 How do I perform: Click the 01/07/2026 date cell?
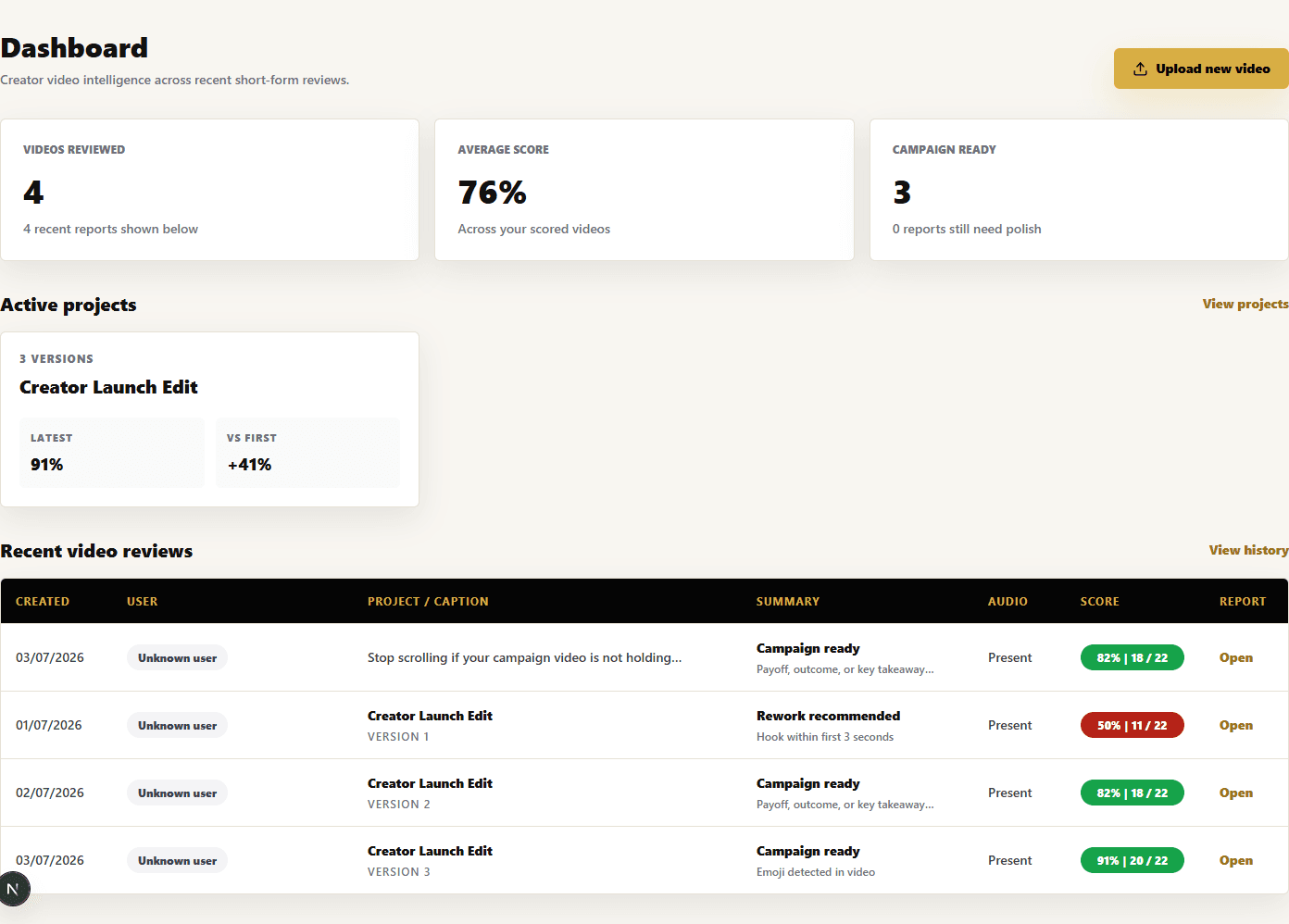pos(49,725)
